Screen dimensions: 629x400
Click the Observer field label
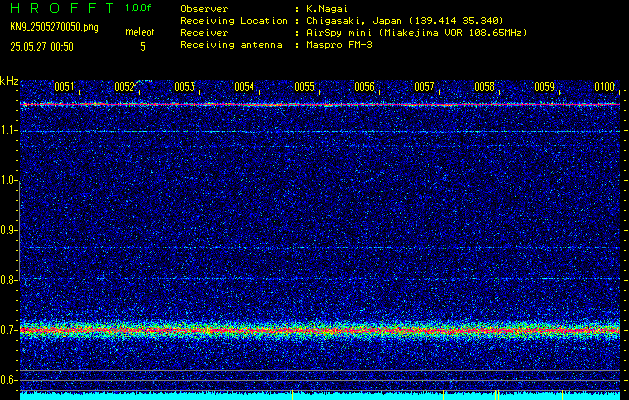[x=204, y=8]
